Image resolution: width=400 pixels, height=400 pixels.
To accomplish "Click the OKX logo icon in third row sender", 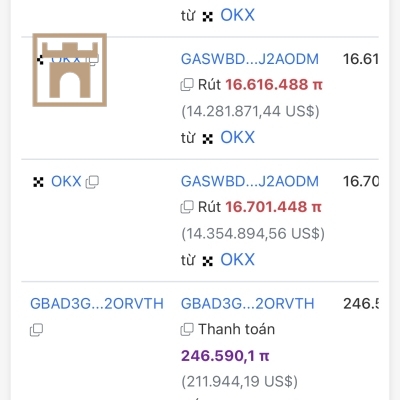I will click(x=38, y=182).
